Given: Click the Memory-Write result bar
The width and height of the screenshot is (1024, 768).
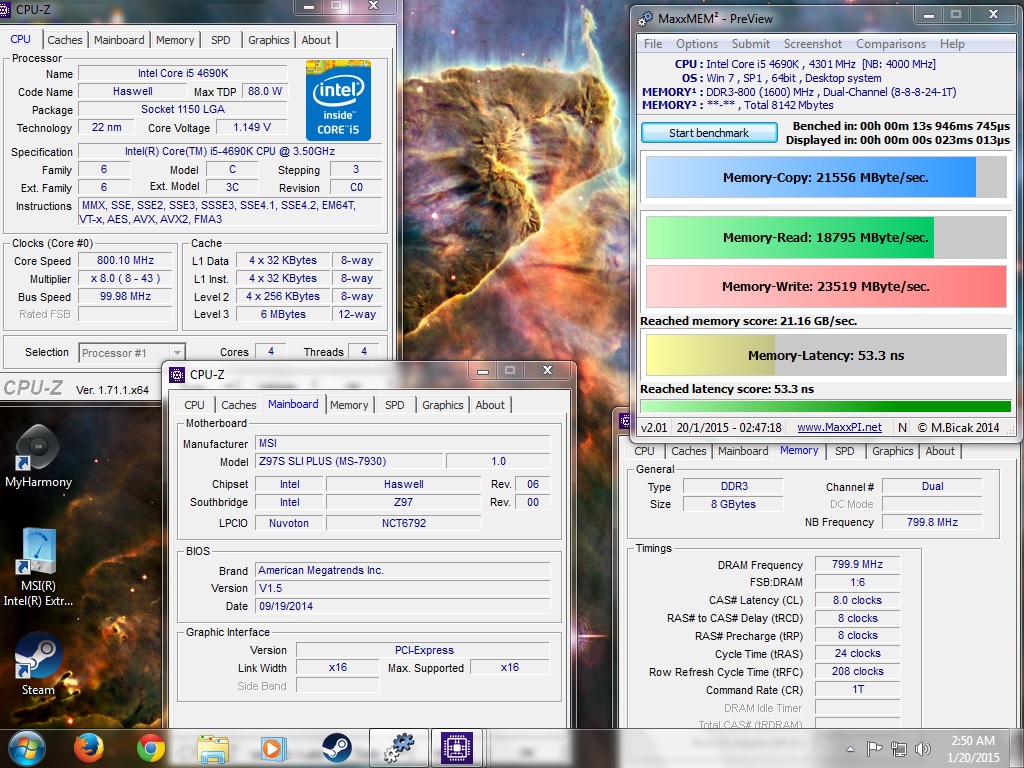Looking at the screenshot, I should pyautogui.click(x=826, y=287).
